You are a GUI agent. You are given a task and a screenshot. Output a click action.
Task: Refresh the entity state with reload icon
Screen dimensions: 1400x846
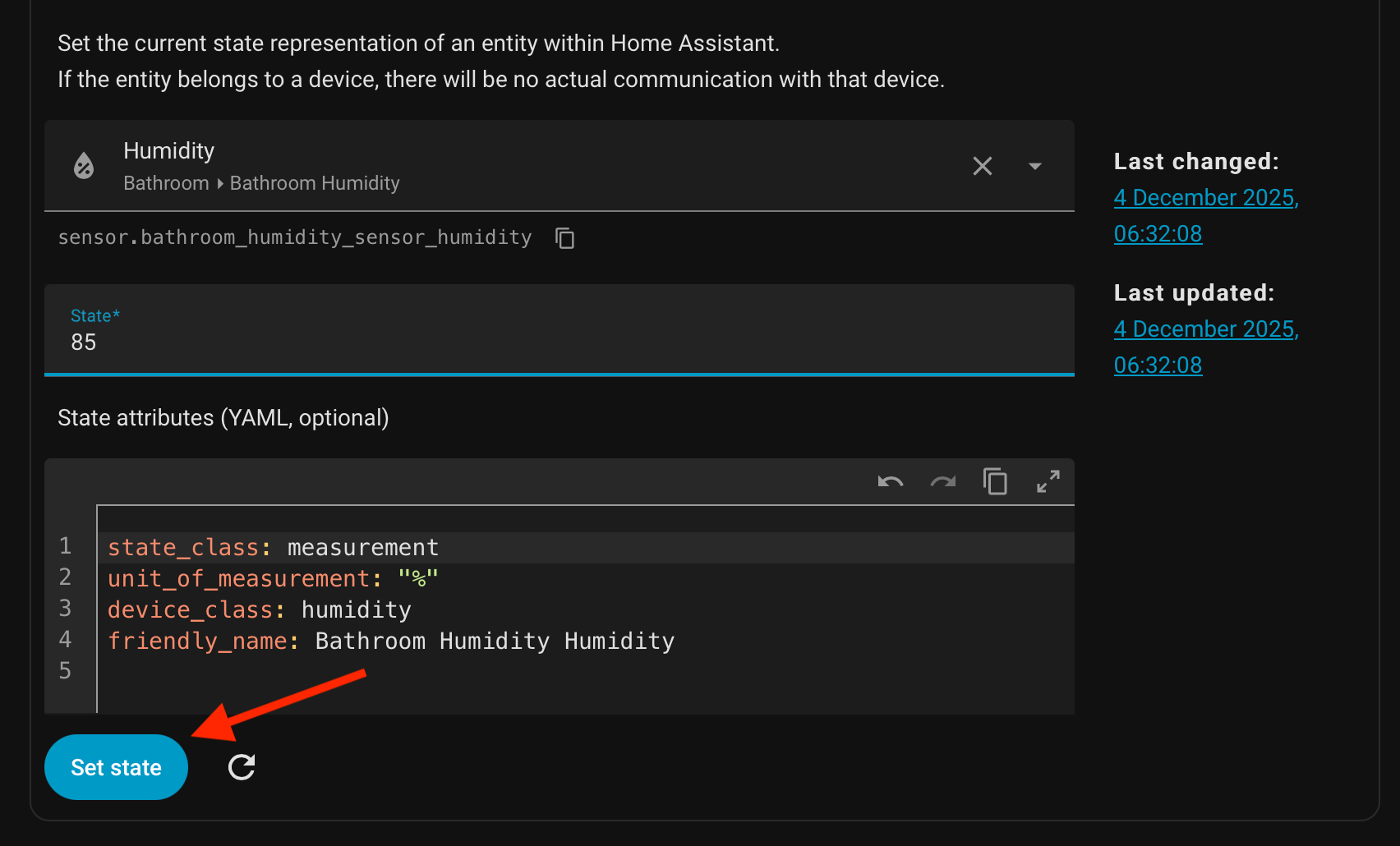242,767
